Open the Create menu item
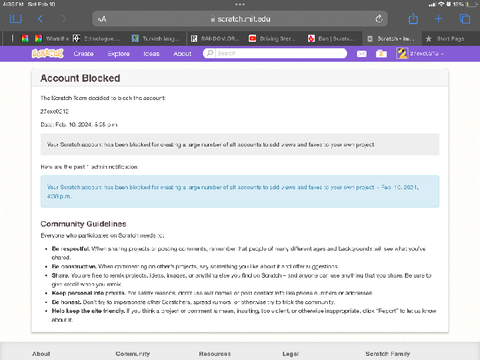 coord(83,54)
